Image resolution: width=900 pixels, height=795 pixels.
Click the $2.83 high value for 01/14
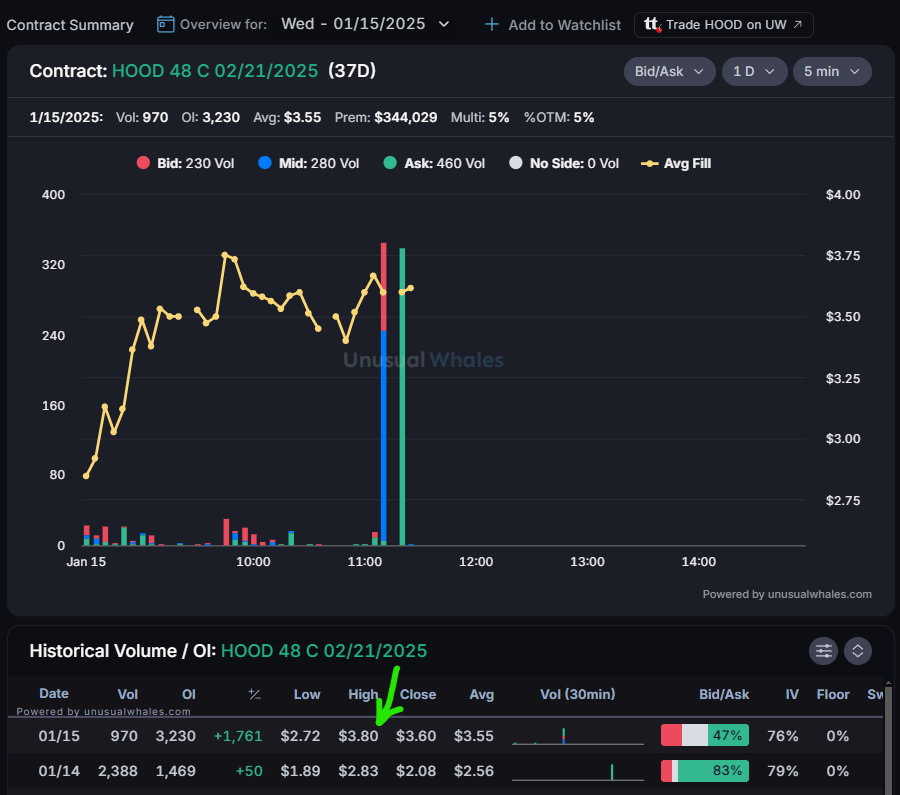(x=358, y=771)
